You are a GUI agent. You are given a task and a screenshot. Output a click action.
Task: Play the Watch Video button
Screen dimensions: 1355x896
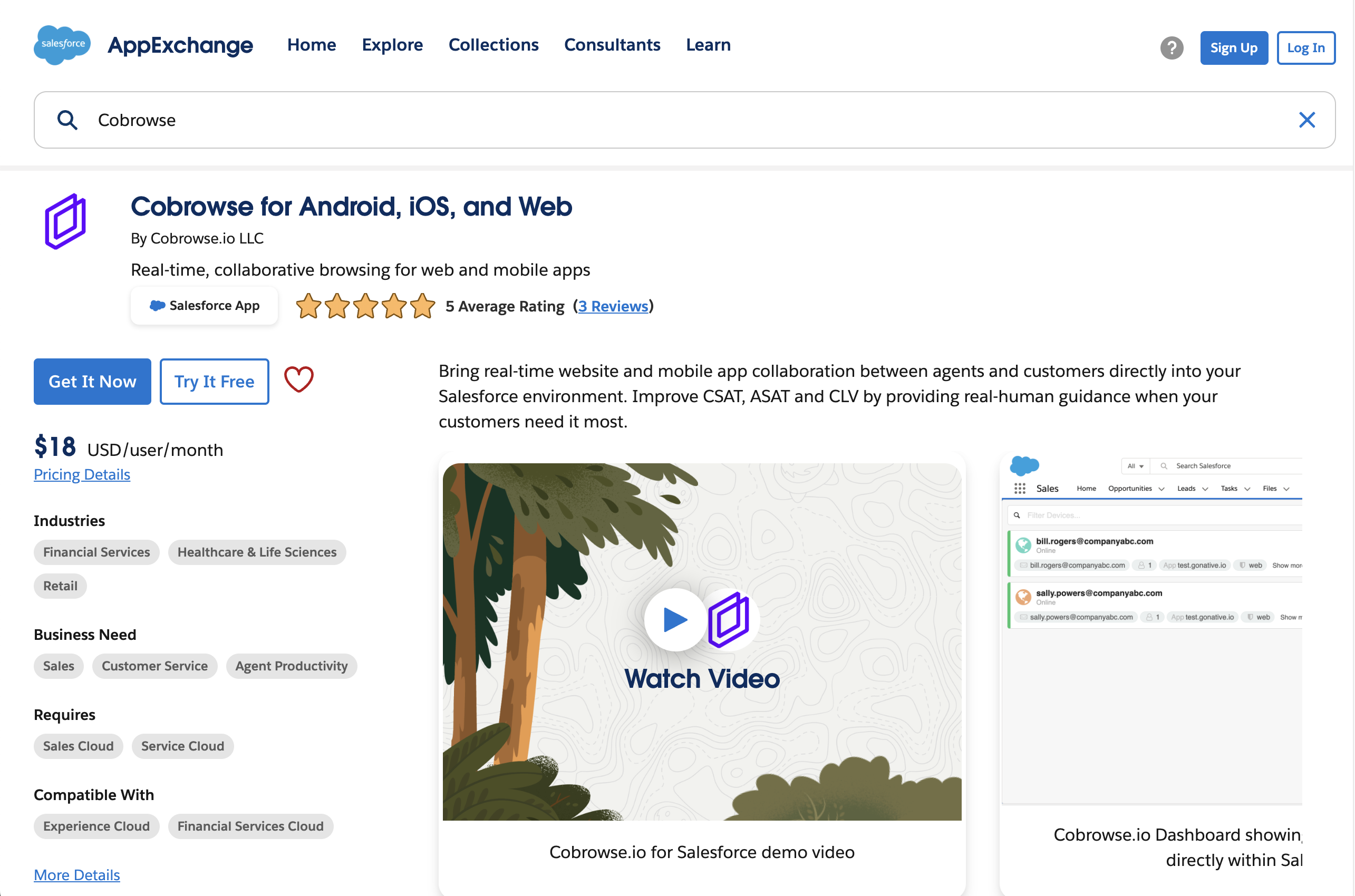(675, 619)
